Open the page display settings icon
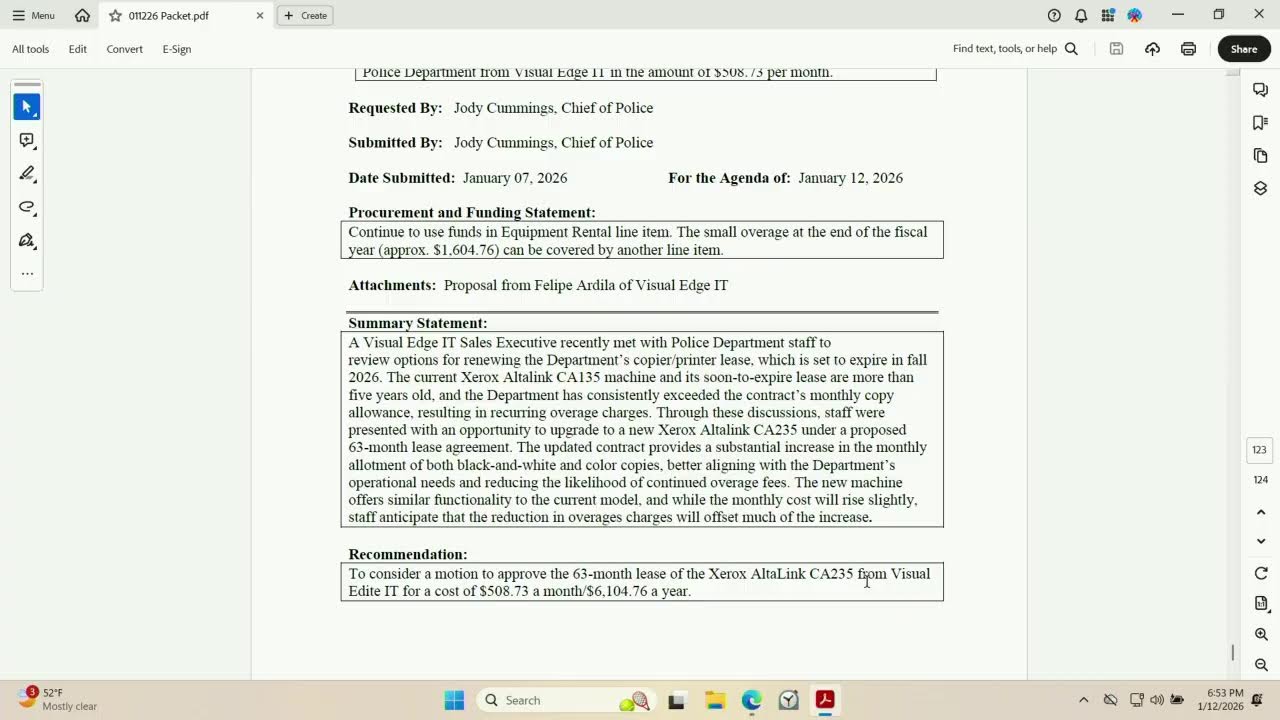 1261,604
